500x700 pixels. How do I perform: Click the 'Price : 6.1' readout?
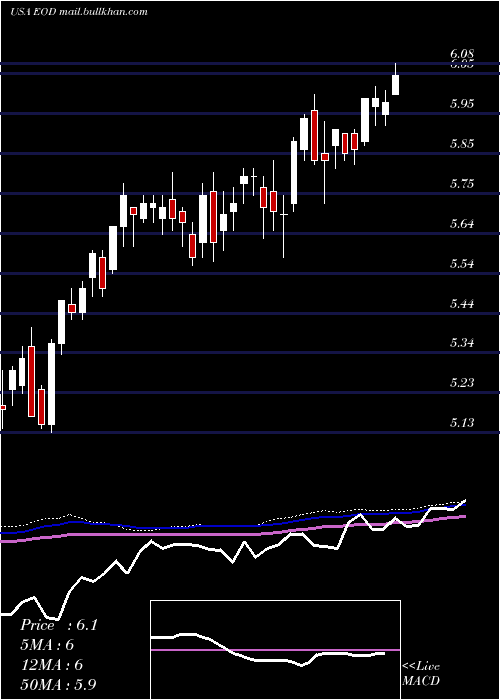[x=58, y=625]
